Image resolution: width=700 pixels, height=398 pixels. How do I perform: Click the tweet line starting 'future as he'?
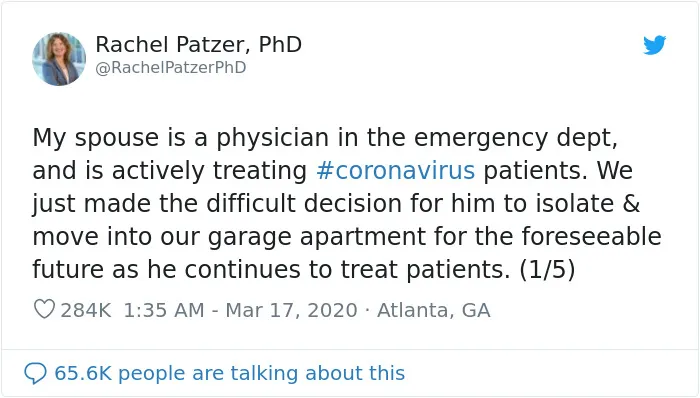pyautogui.click(x=304, y=270)
